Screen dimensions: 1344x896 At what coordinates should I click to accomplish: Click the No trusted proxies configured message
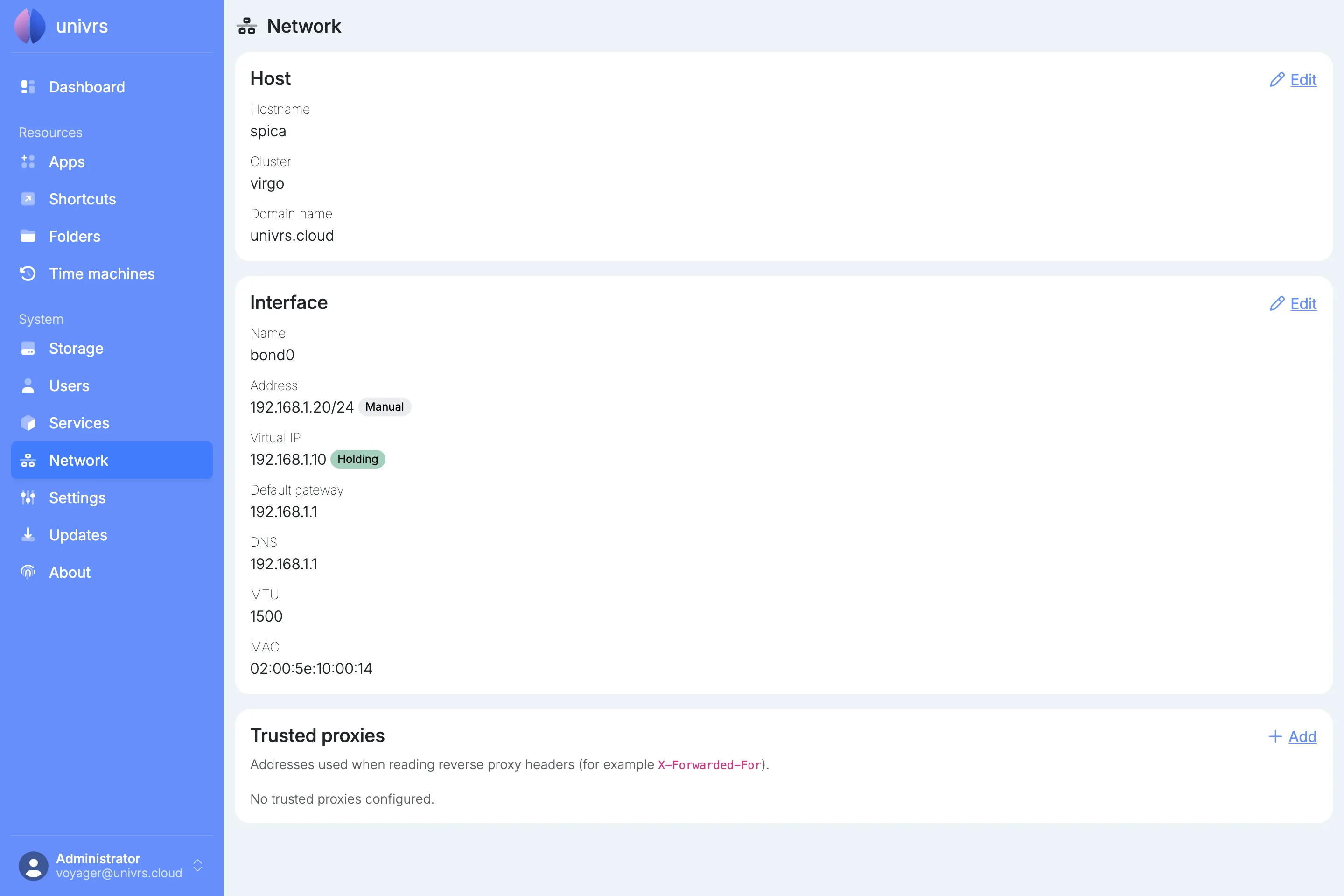click(x=342, y=799)
